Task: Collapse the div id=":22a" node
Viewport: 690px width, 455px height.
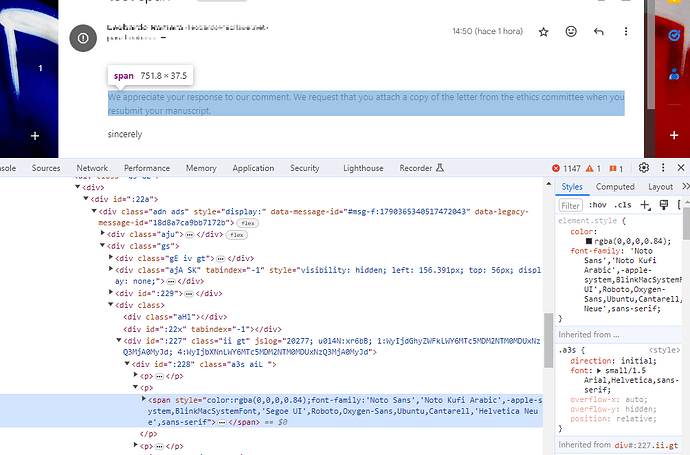Action: (x=86, y=198)
